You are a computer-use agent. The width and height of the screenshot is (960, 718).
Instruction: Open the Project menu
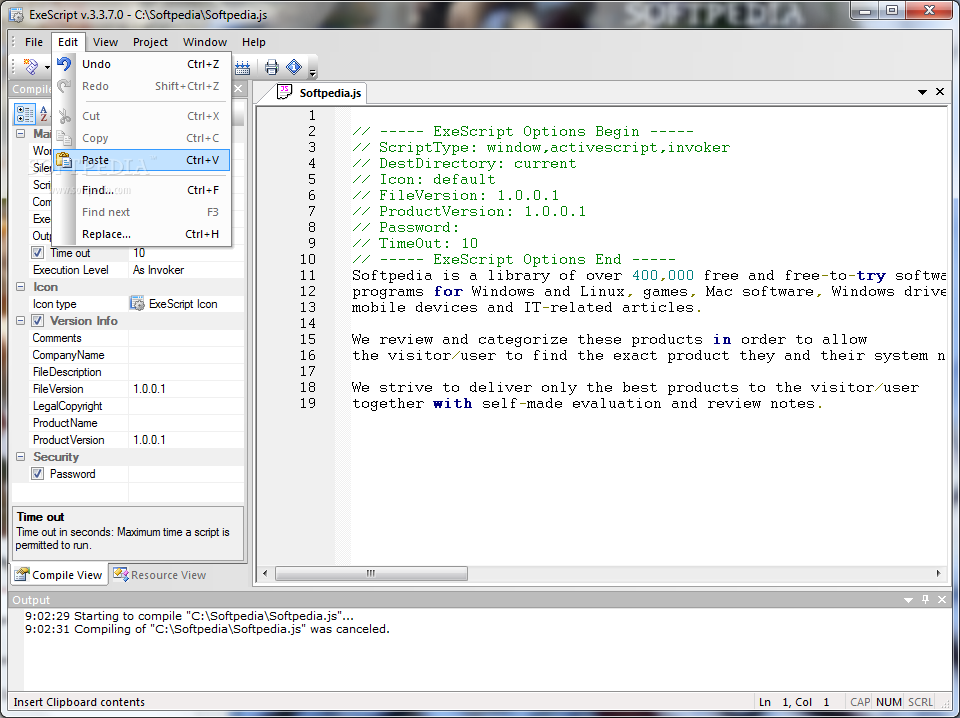pos(150,42)
